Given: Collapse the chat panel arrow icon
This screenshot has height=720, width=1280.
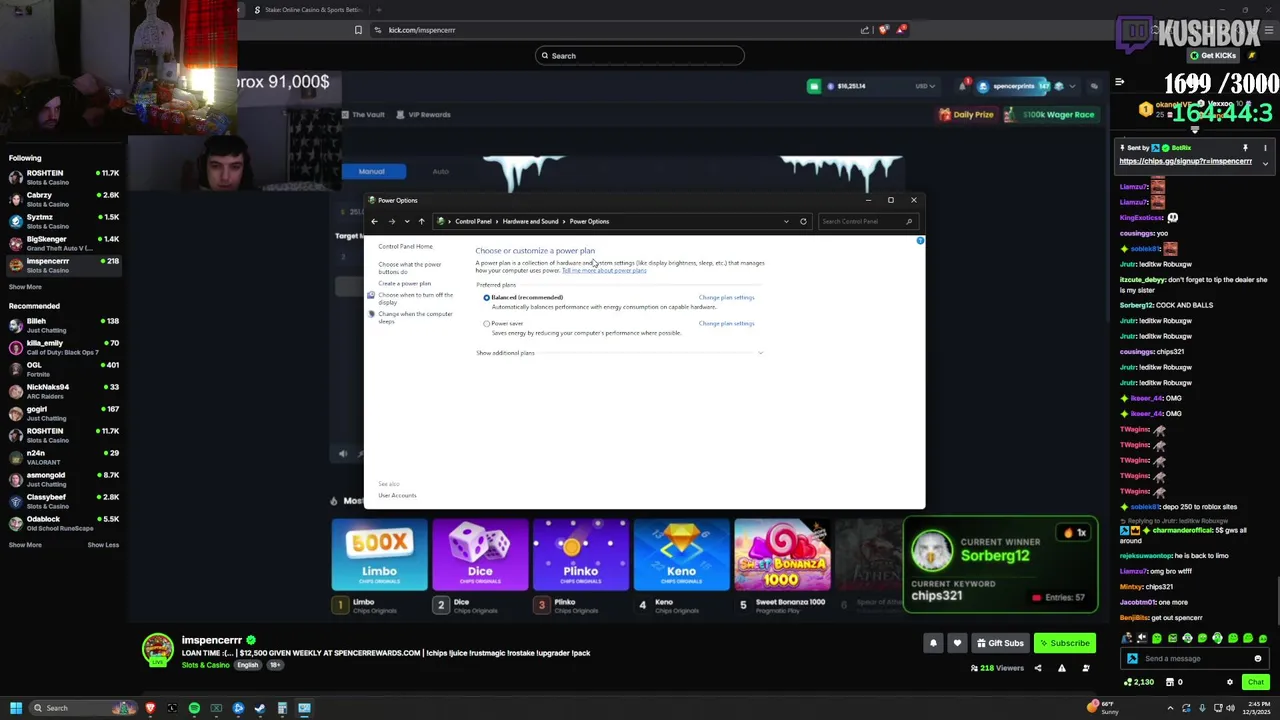Looking at the screenshot, I should pyautogui.click(x=1119, y=82).
